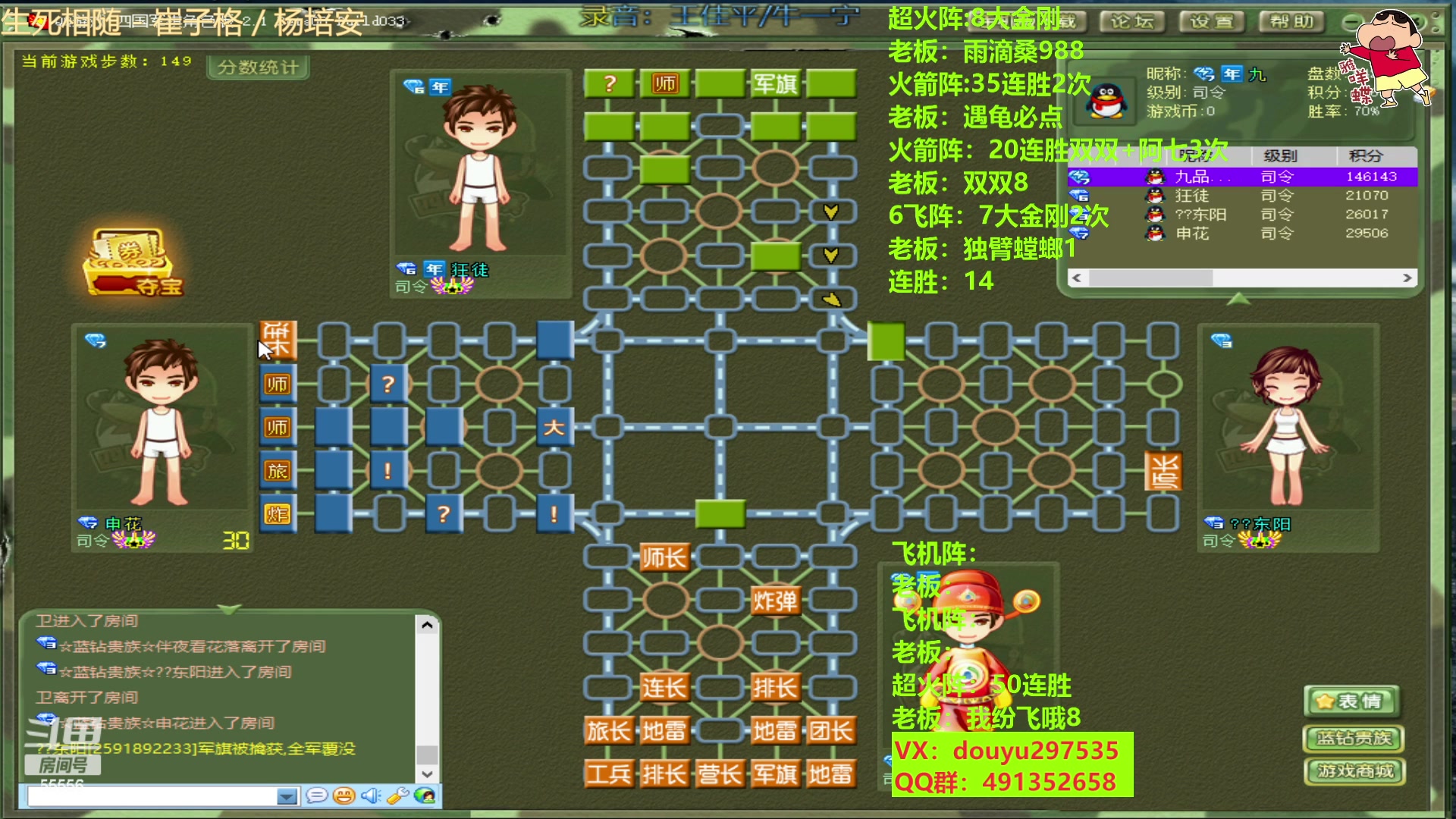Viewport: 1456px width, 819px height.
Task: Click chat line 军旗被擒获,全军覆没
Action: point(276,749)
